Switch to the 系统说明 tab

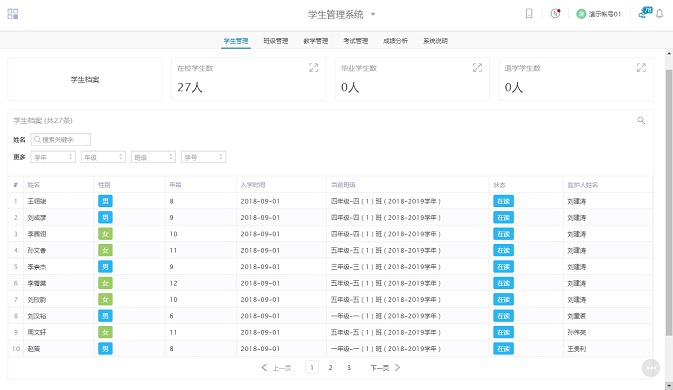pos(435,41)
